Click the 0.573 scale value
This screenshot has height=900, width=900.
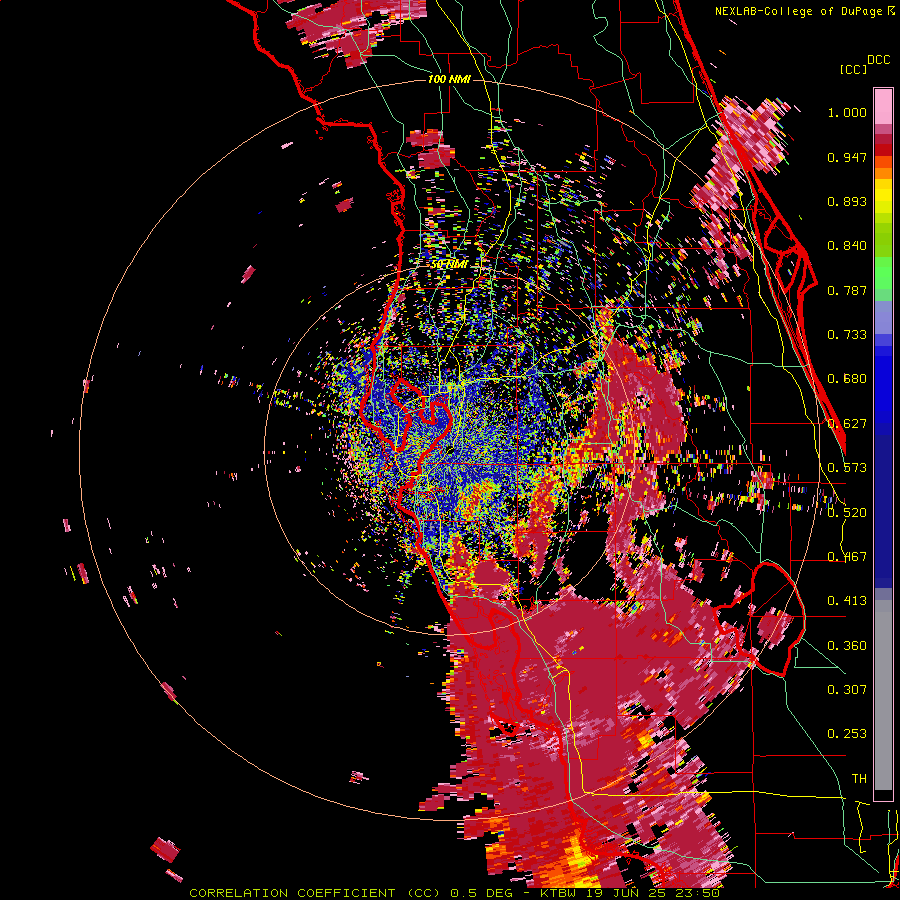847,468
